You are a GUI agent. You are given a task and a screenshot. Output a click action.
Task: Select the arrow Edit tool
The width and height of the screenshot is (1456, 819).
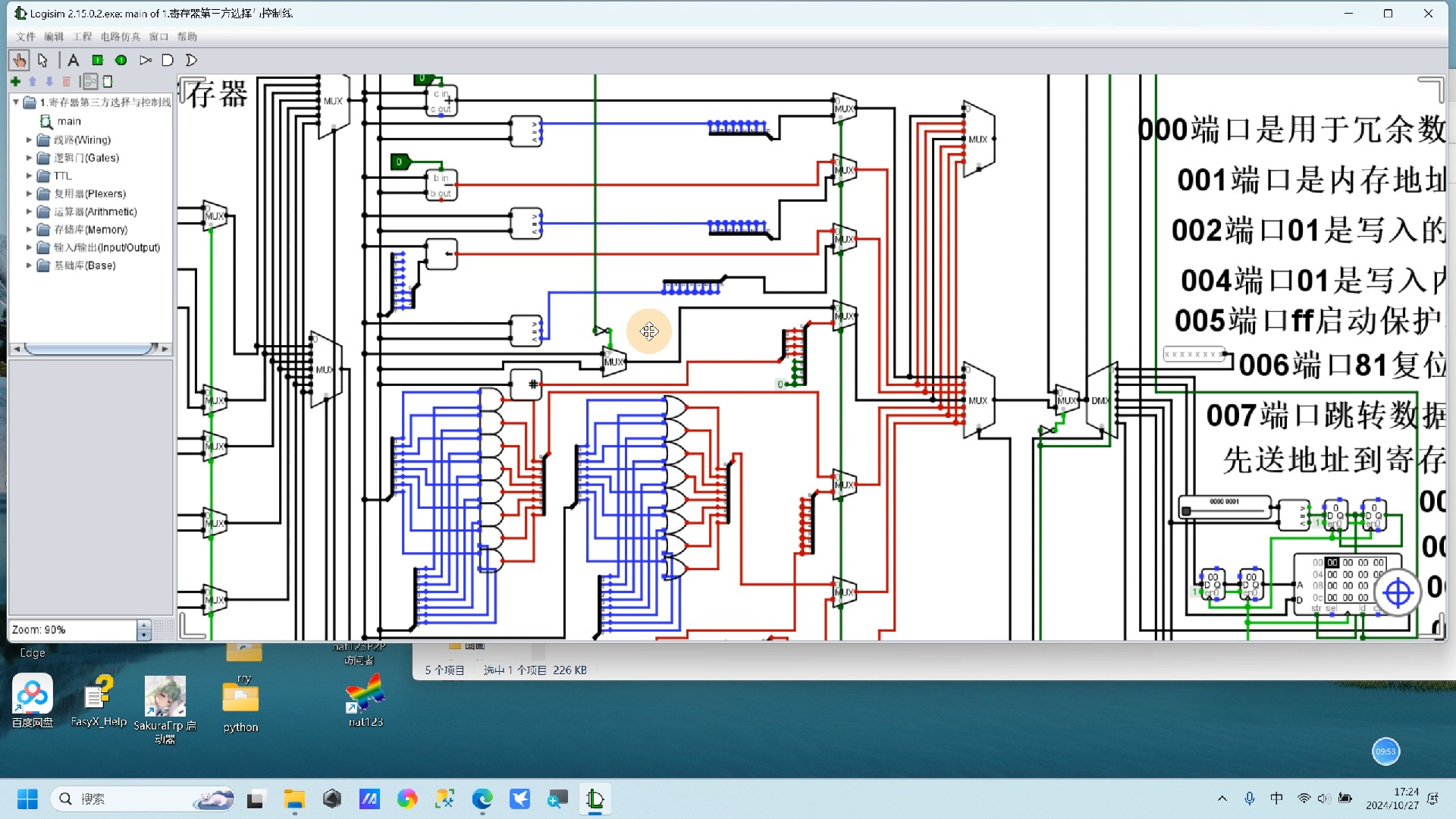tap(43, 60)
